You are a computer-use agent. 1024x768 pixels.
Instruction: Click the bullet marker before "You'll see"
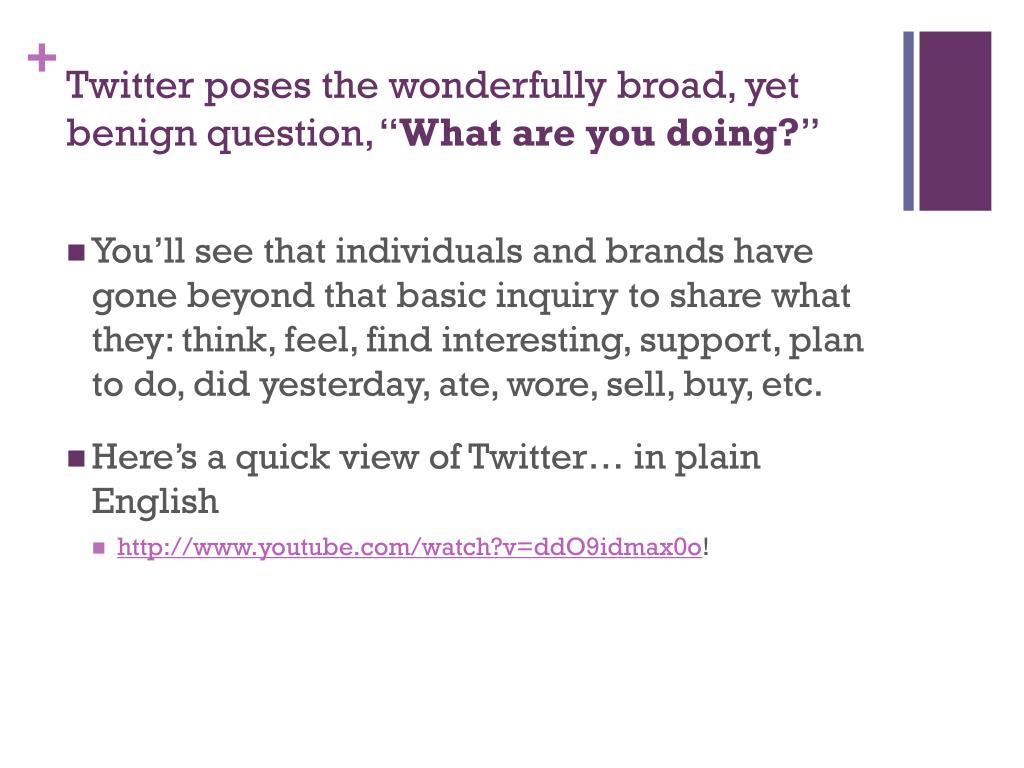(76, 252)
